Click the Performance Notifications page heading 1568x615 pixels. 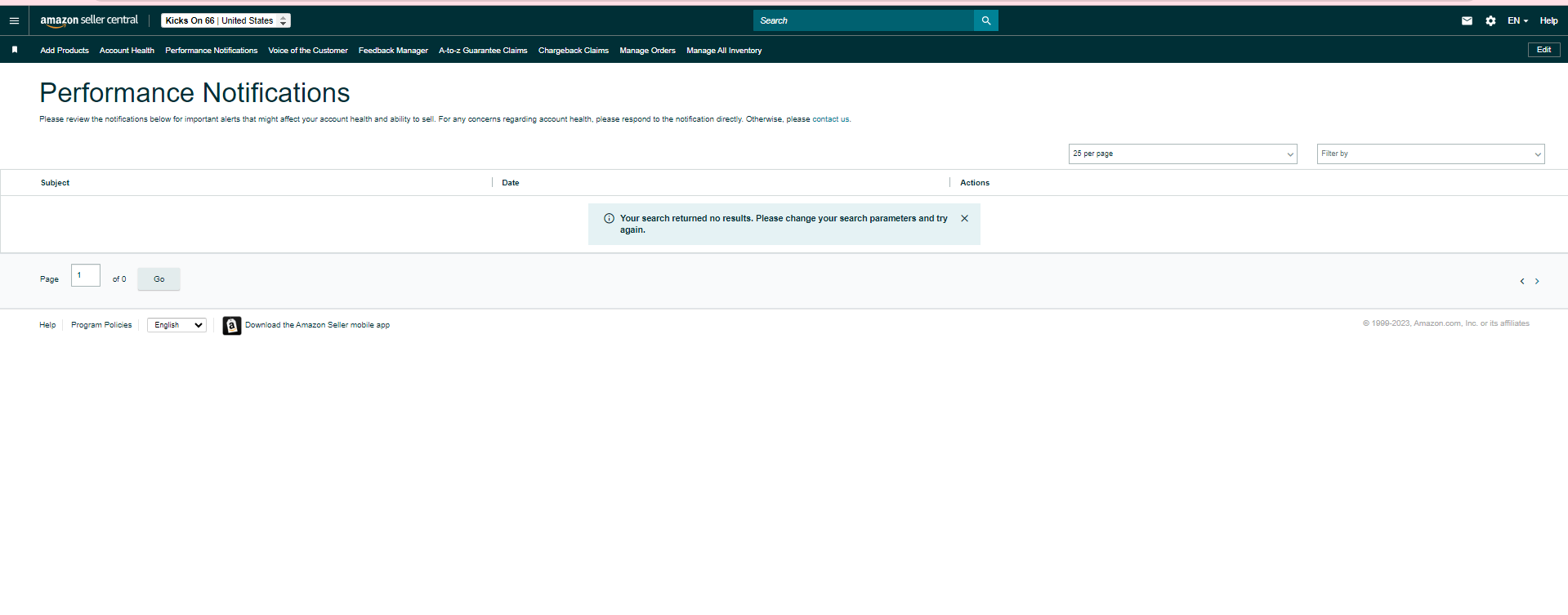point(194,93)
